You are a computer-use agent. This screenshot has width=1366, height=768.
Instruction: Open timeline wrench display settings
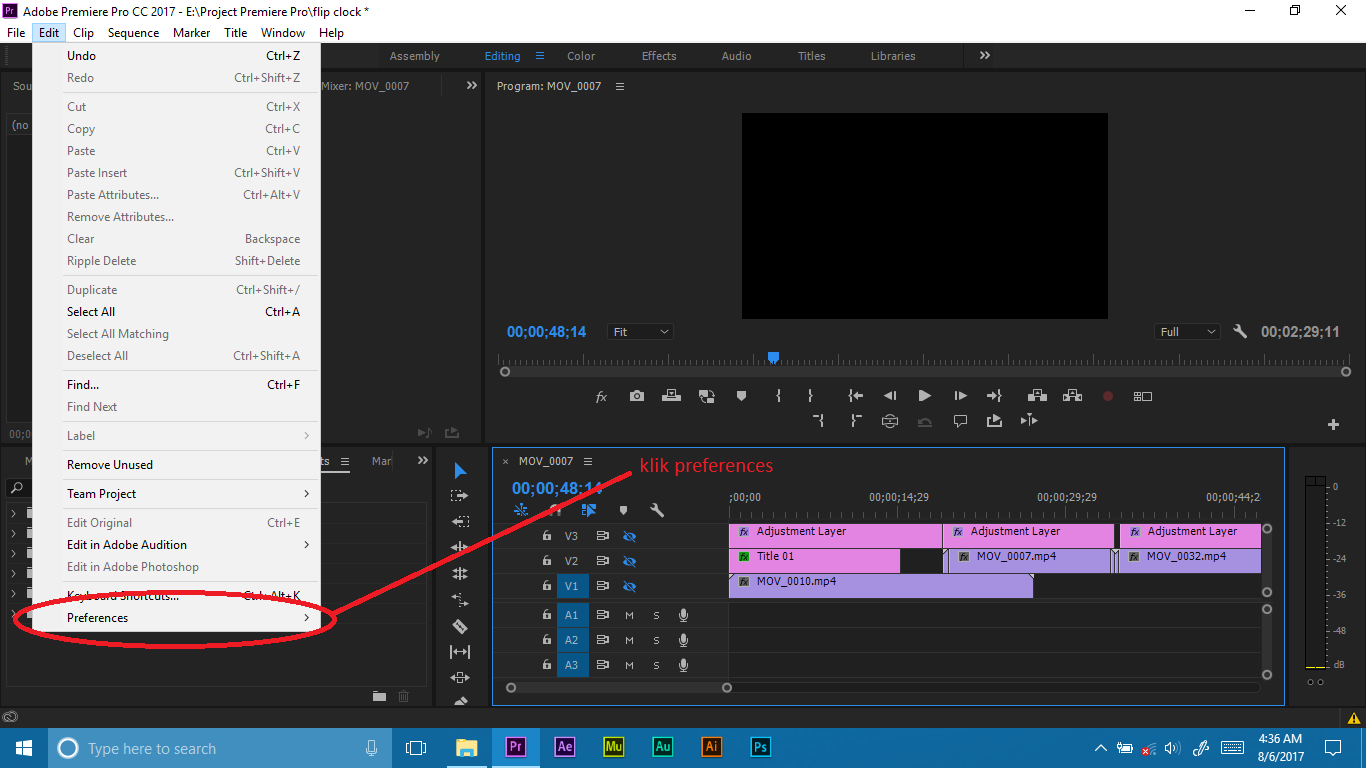point(657,510)
